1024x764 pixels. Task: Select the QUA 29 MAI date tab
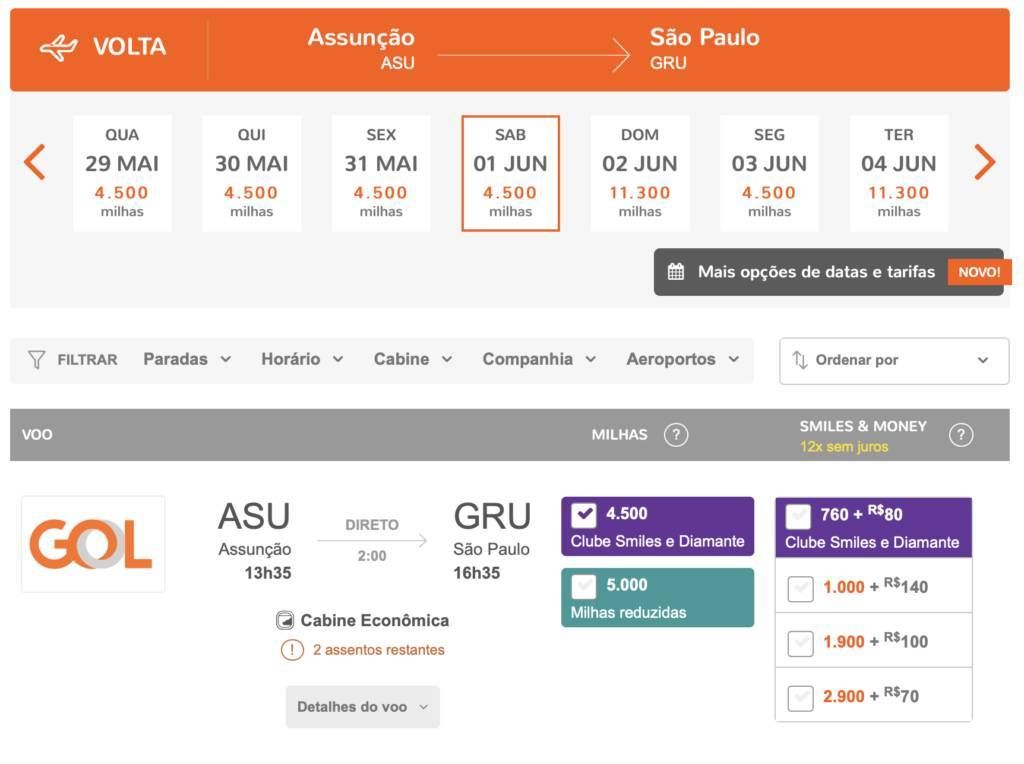click(122, 173)
